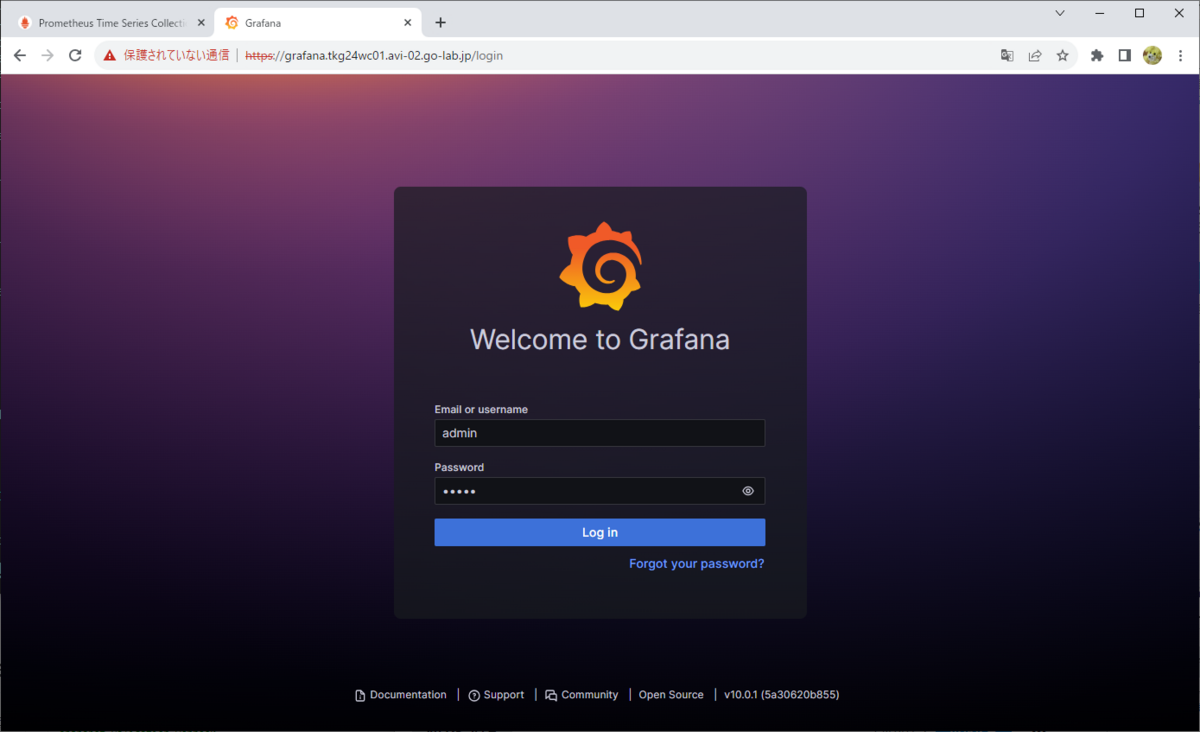Close the browser window

pos(1179,13)
